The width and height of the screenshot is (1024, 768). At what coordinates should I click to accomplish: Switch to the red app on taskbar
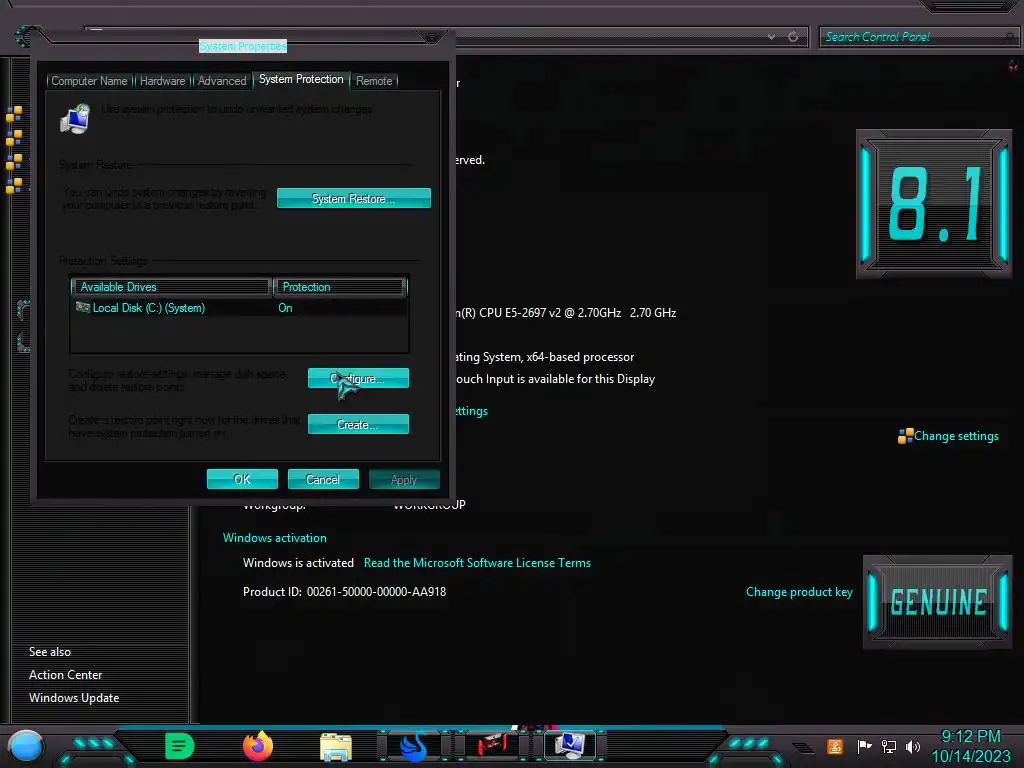[x=492, y=745]
